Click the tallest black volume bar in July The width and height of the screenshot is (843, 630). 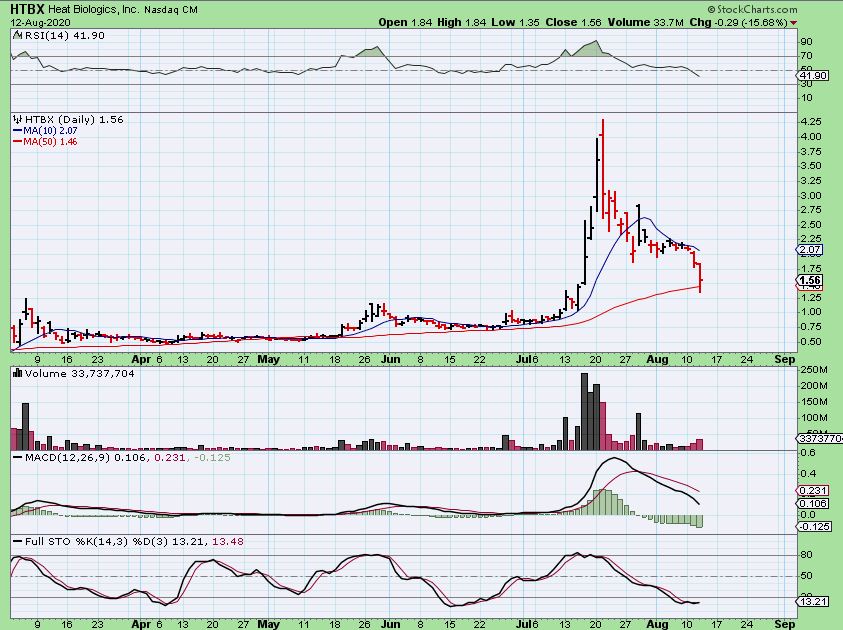[x=584, y=412]
